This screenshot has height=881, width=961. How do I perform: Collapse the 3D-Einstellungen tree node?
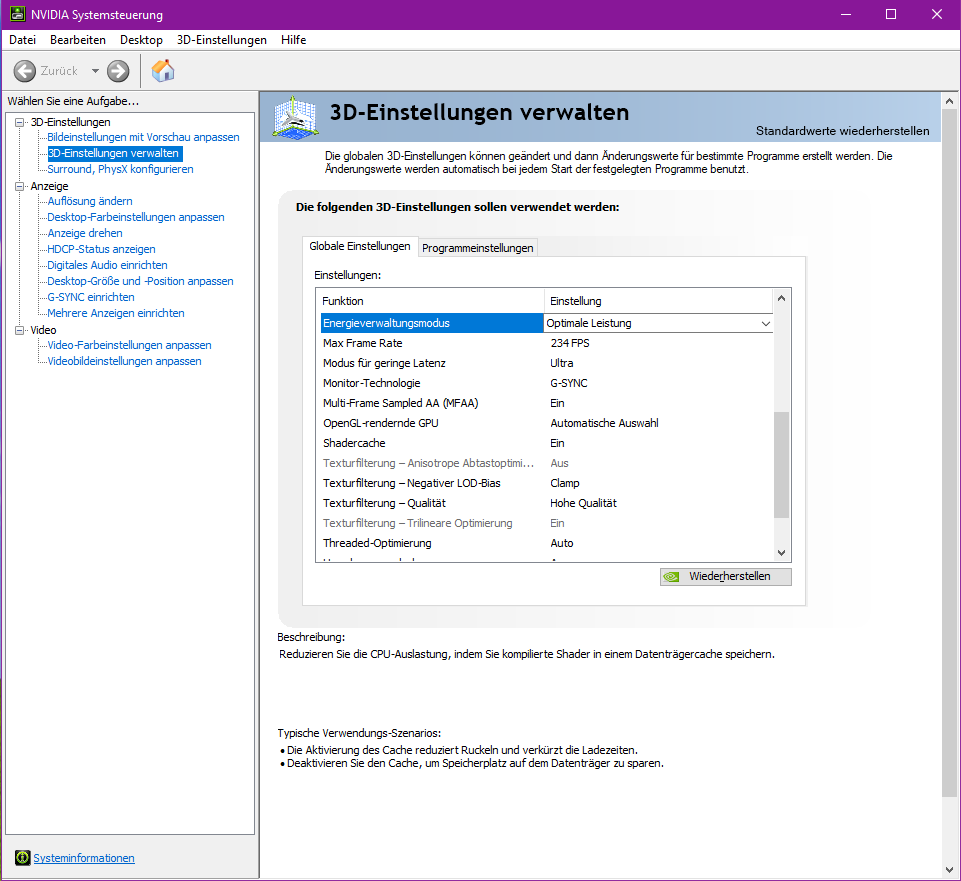[20, 122]
